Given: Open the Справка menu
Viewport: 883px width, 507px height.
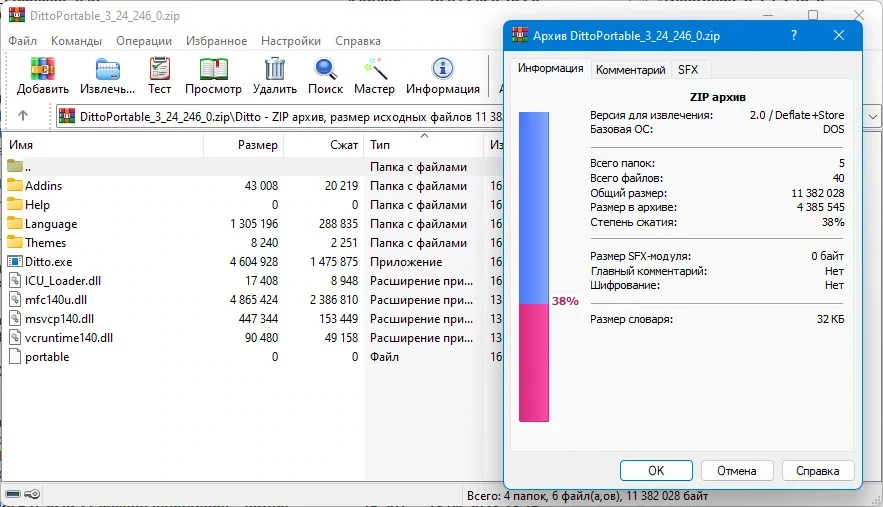Looking at the screenshot, I should pyautogui.click(x=358, y=41).
